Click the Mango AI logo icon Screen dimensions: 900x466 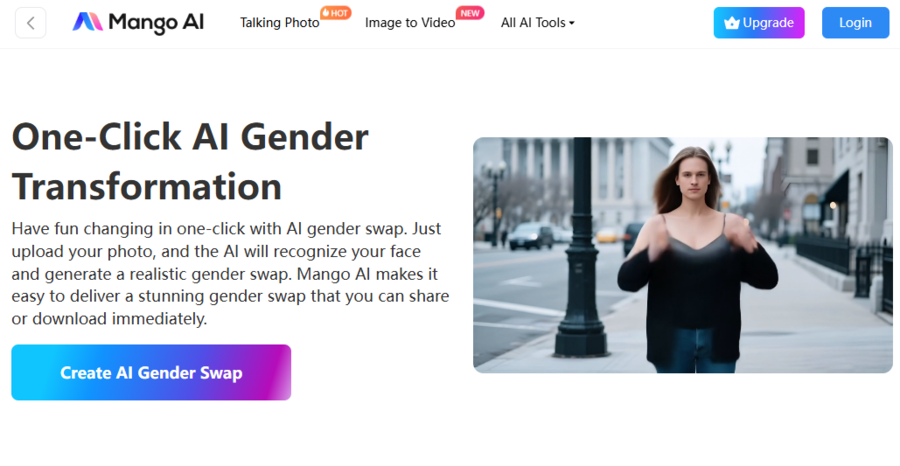(x=87, y=22)
